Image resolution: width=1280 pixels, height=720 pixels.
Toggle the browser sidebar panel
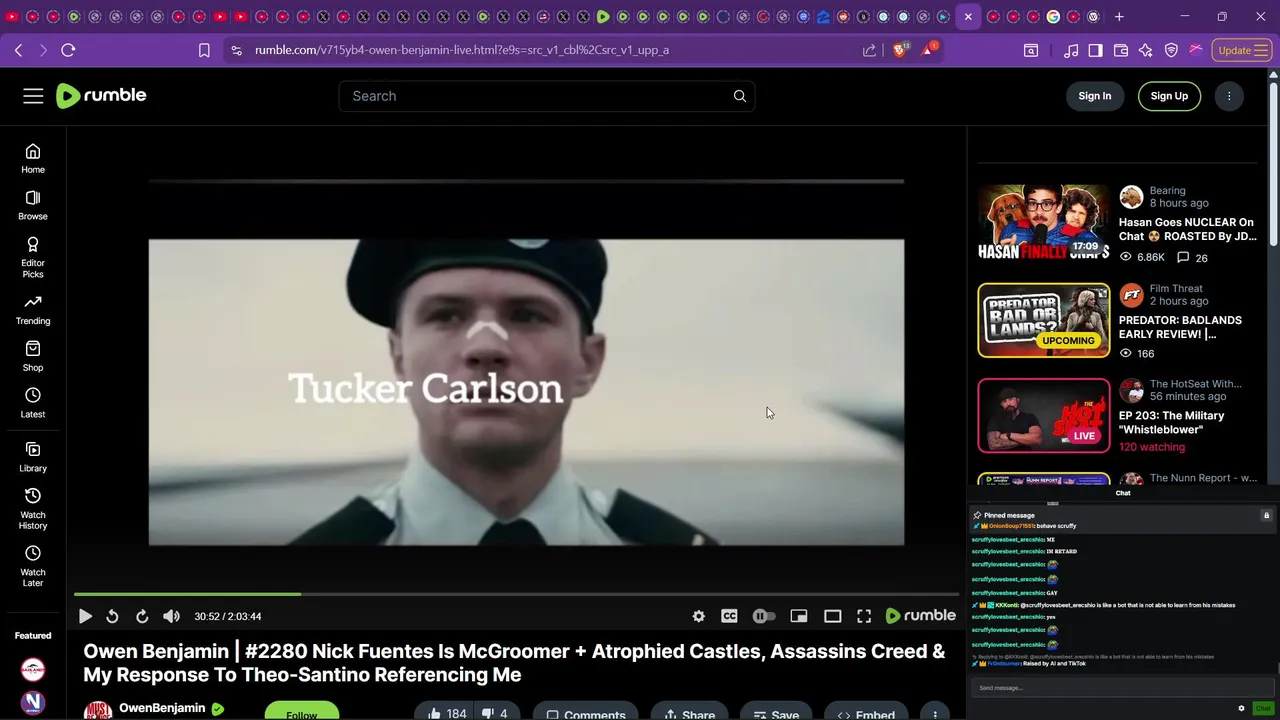[1095, 50]
